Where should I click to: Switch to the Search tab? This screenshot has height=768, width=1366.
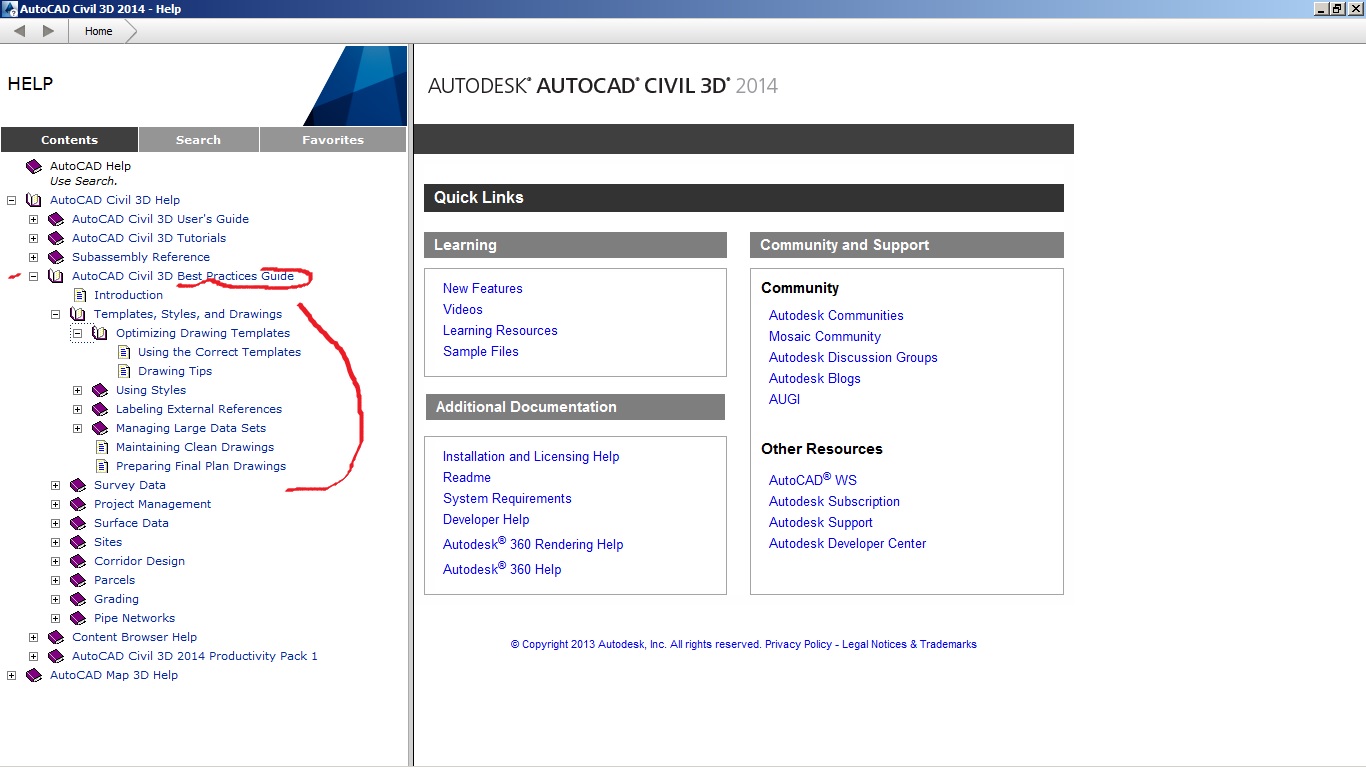(198, 140)
